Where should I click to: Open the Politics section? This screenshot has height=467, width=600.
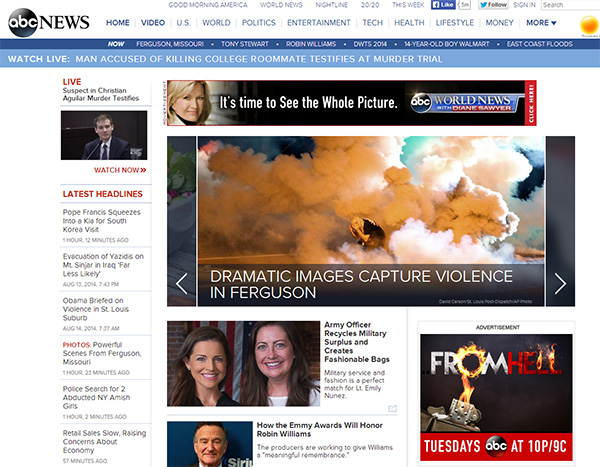coord(259,22)
